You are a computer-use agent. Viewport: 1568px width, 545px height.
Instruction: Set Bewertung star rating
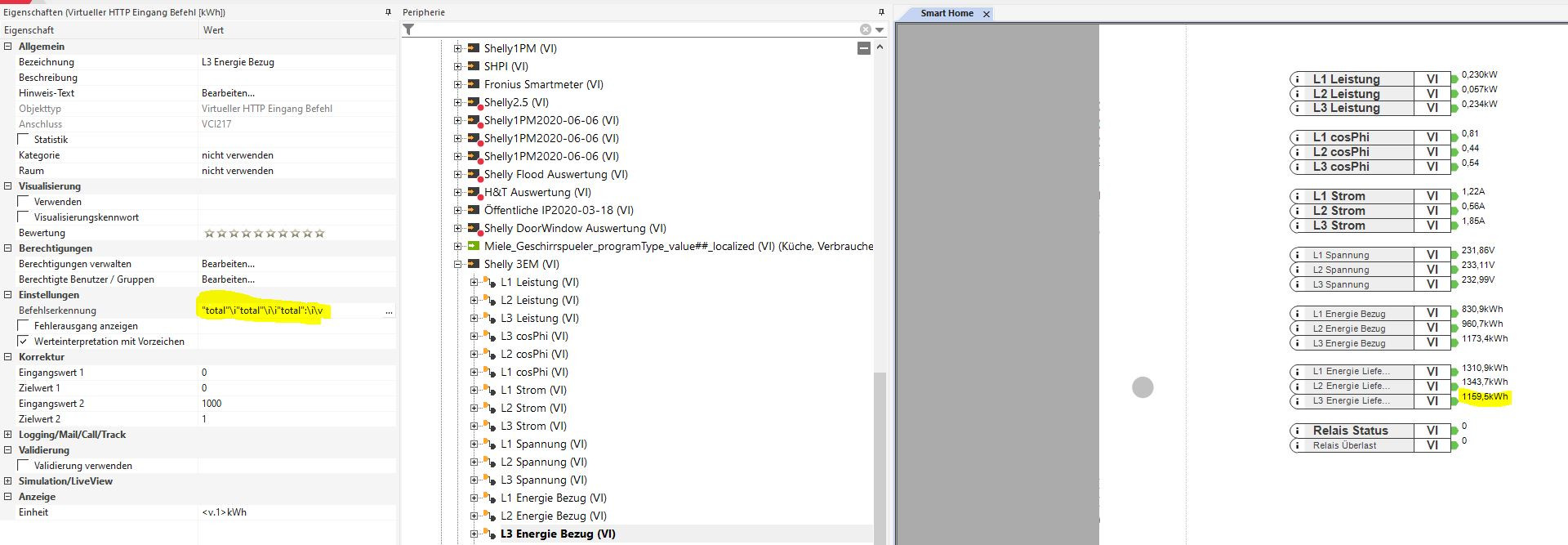[264, 234]
